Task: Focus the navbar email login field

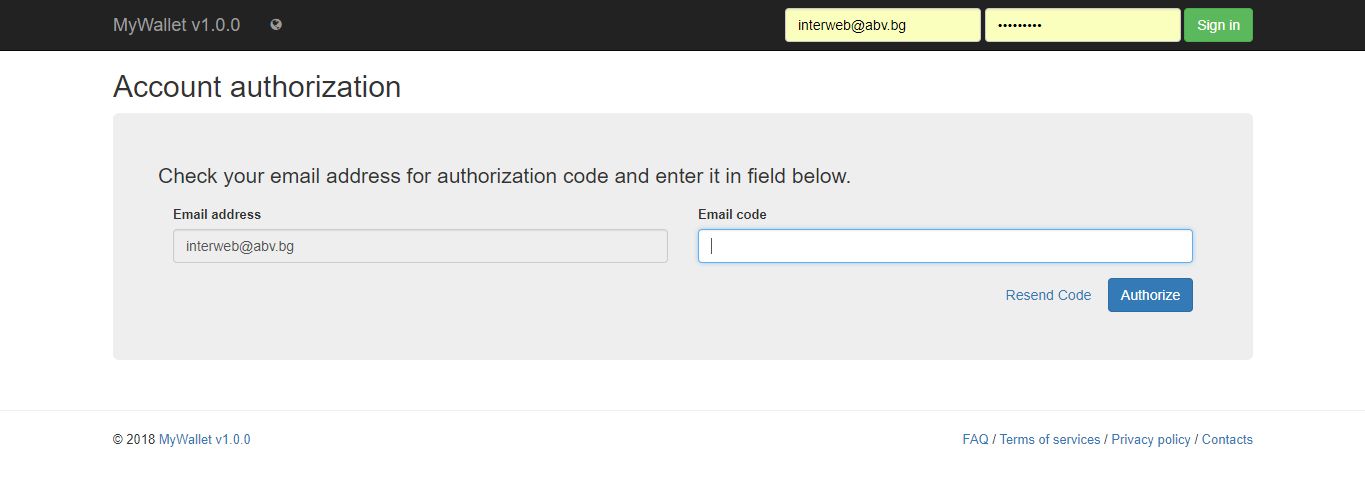Action: [x=882, y=25]
